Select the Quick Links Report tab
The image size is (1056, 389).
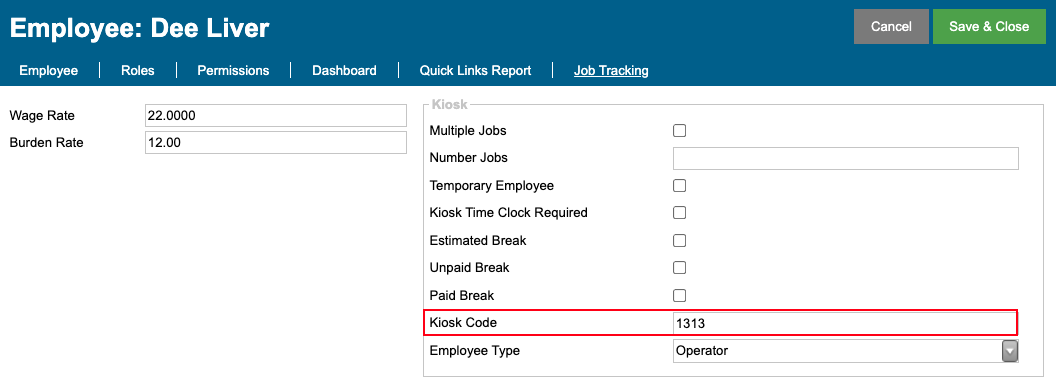(475, 71)
